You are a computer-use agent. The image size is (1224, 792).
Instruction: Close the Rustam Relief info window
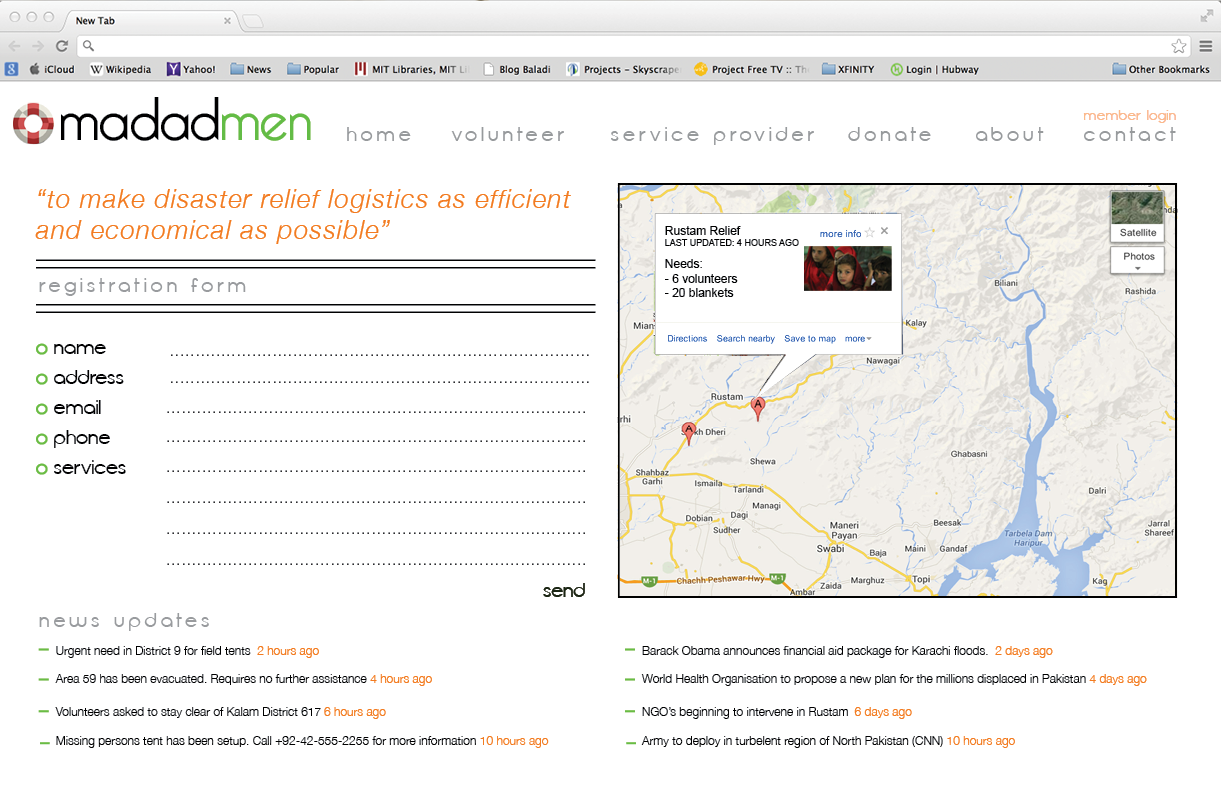pyautogui.click(x=884, y=231)
